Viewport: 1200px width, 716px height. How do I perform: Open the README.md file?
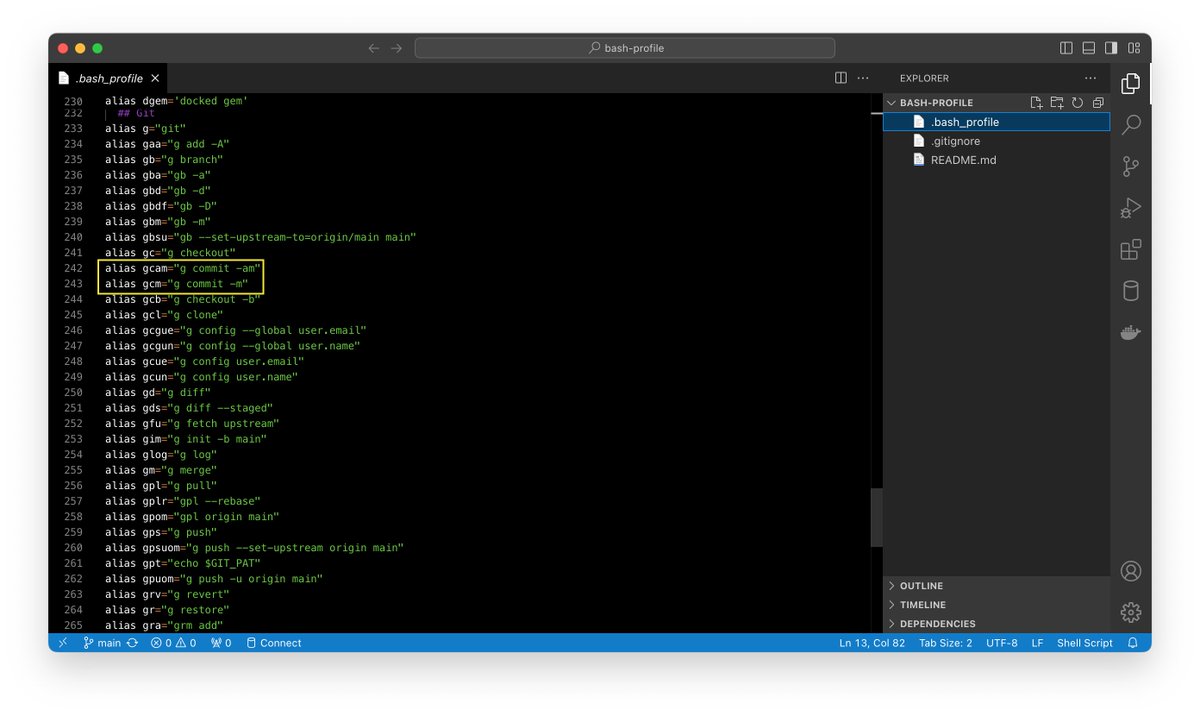pos(997,160)
